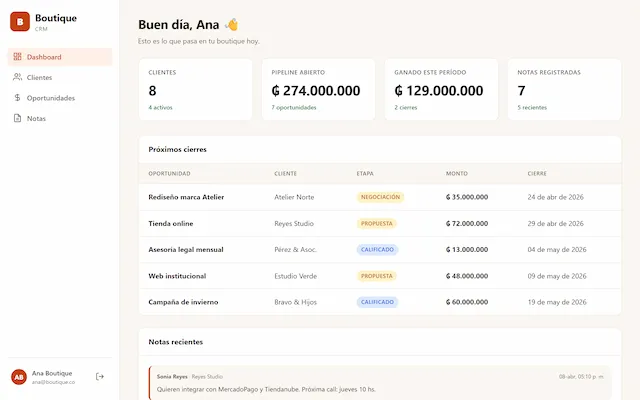Click the Oportunidad column header
Viewport: 640px width, 400px height.
coord(169,173)
